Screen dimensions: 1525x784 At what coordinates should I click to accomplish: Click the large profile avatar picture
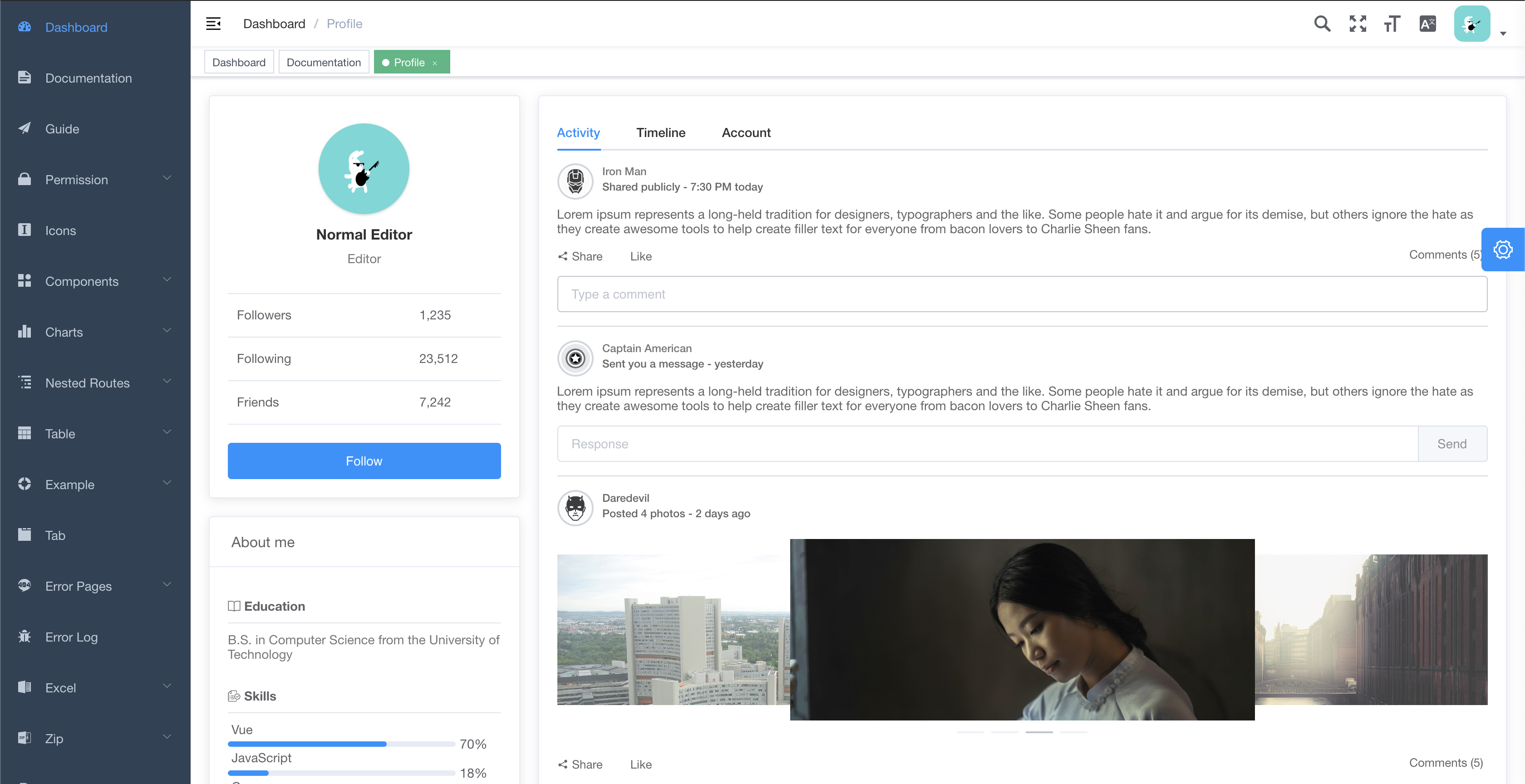tap(364, 169)
